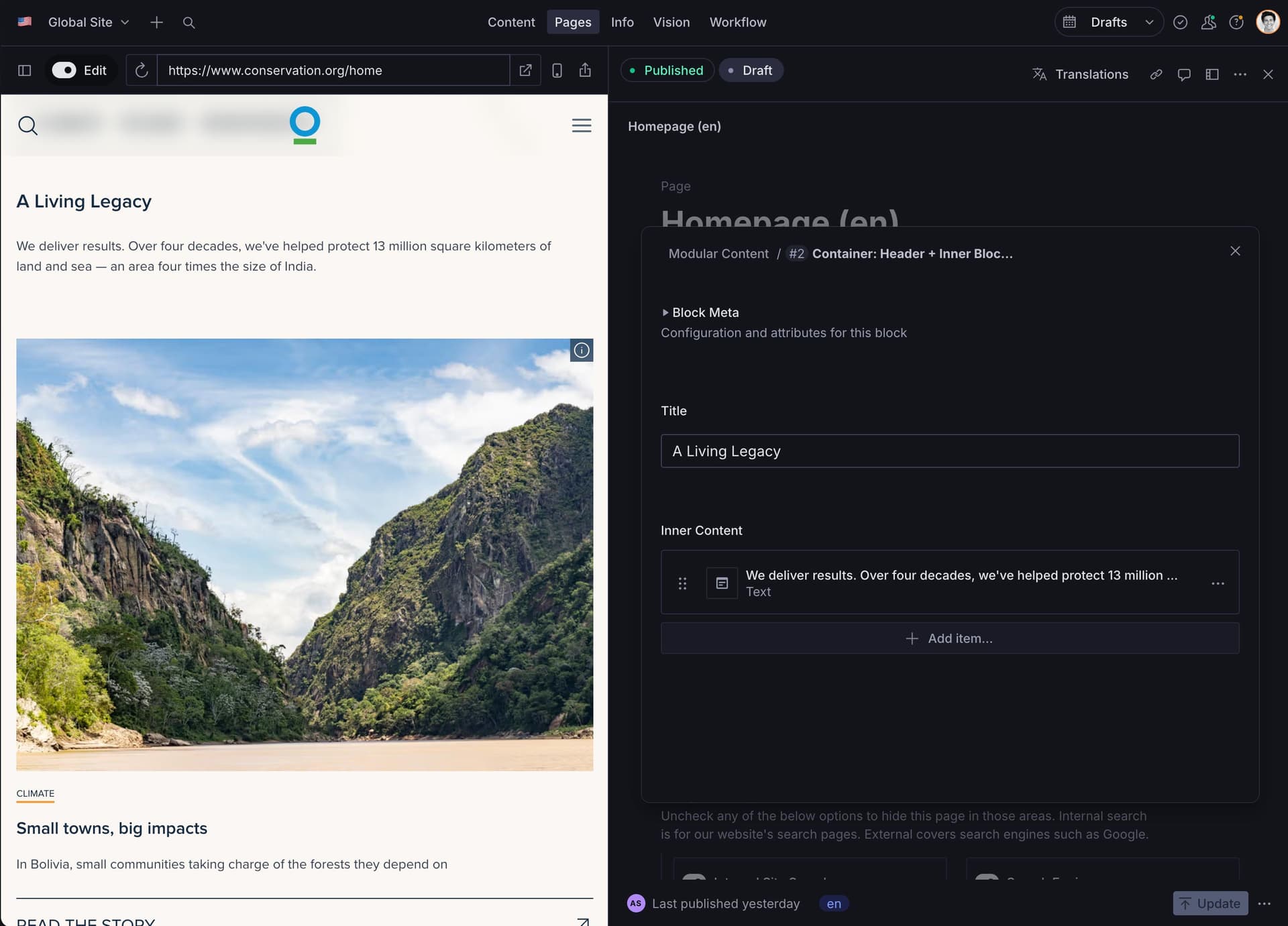Click Add item under Inner Content
This screenshot has height=926, width=1288.
(949, 638)
